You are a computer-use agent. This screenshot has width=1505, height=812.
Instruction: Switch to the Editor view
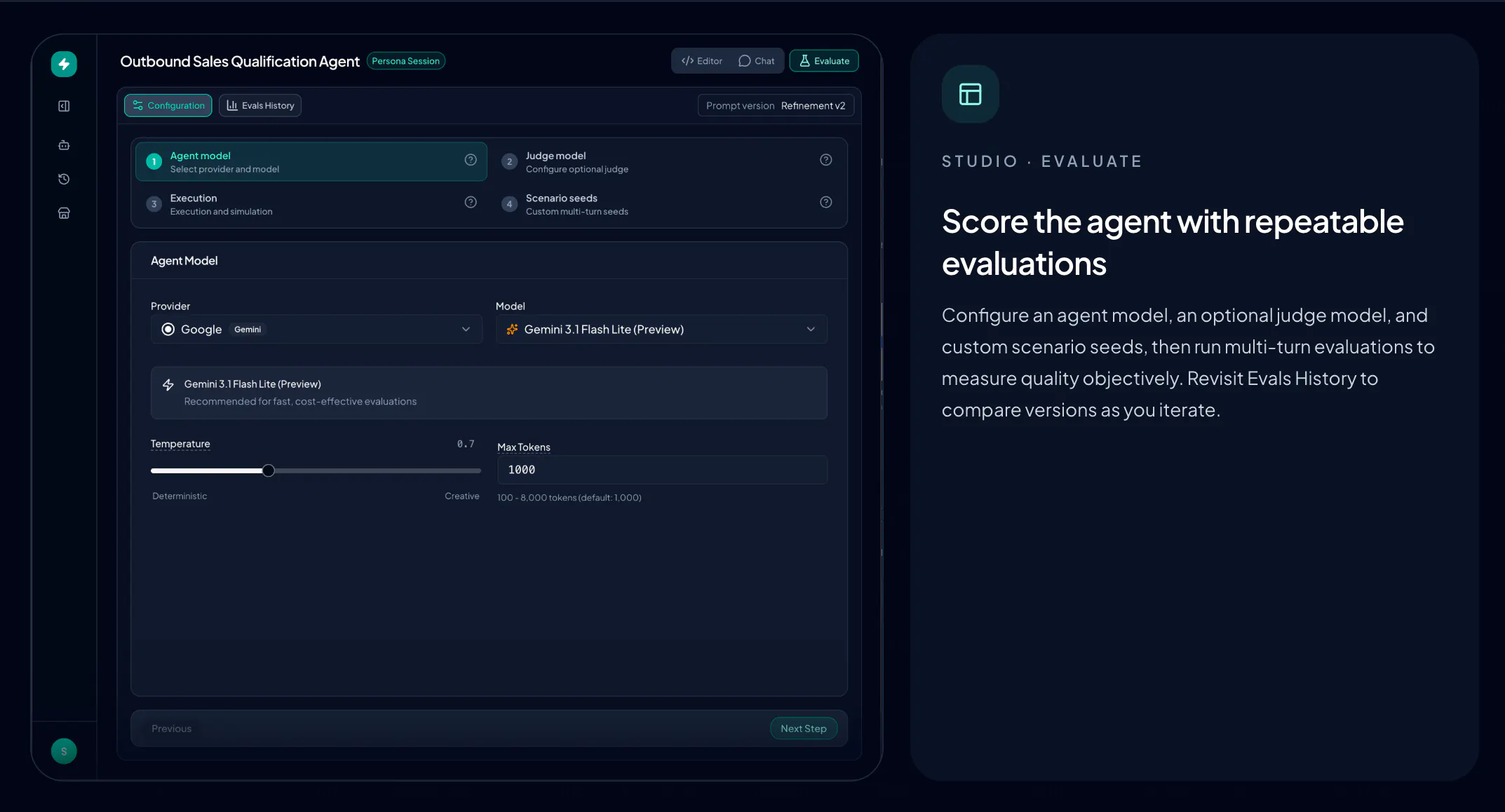702,61
